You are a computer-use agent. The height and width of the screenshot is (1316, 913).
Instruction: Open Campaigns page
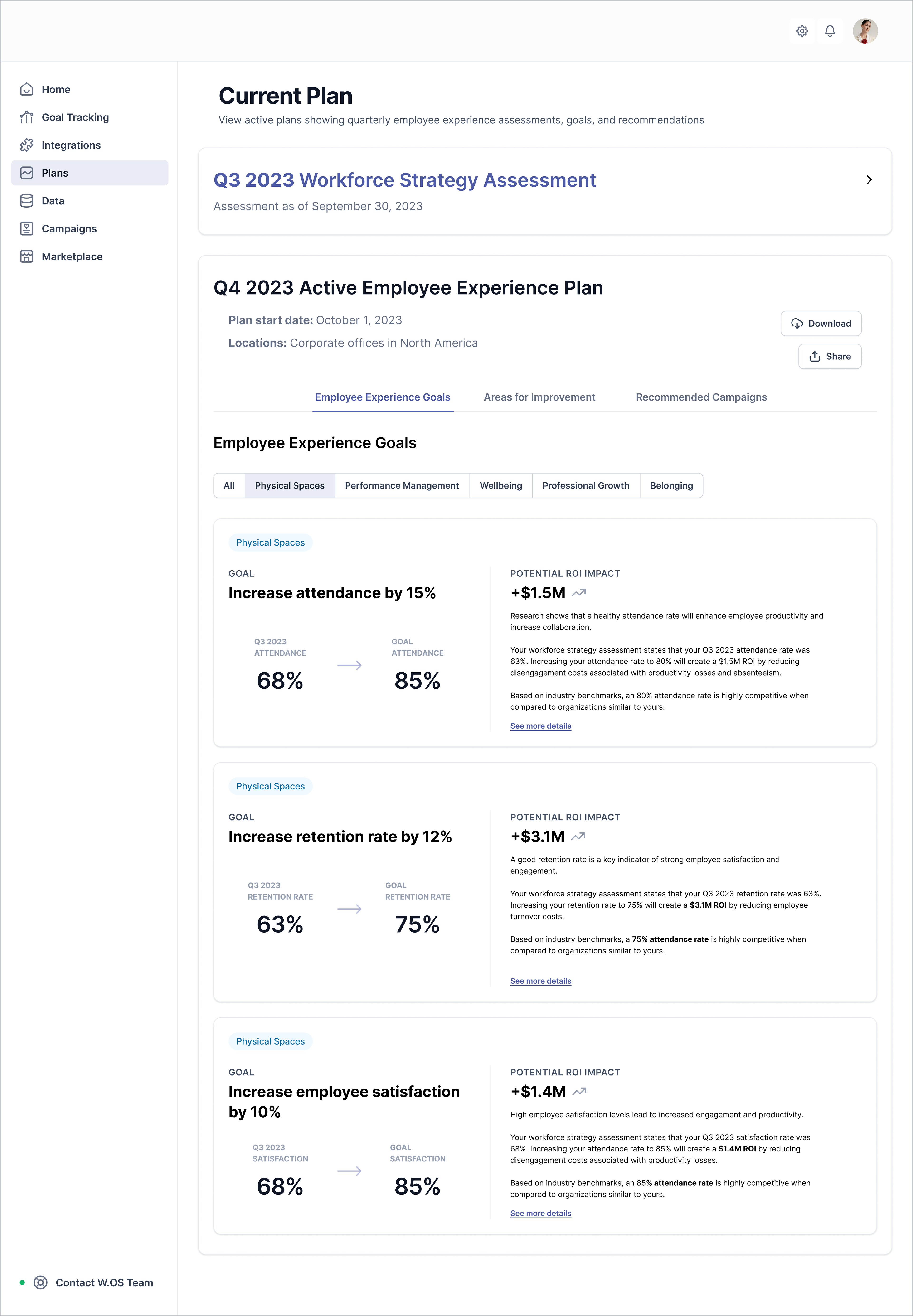pos(90,229)
